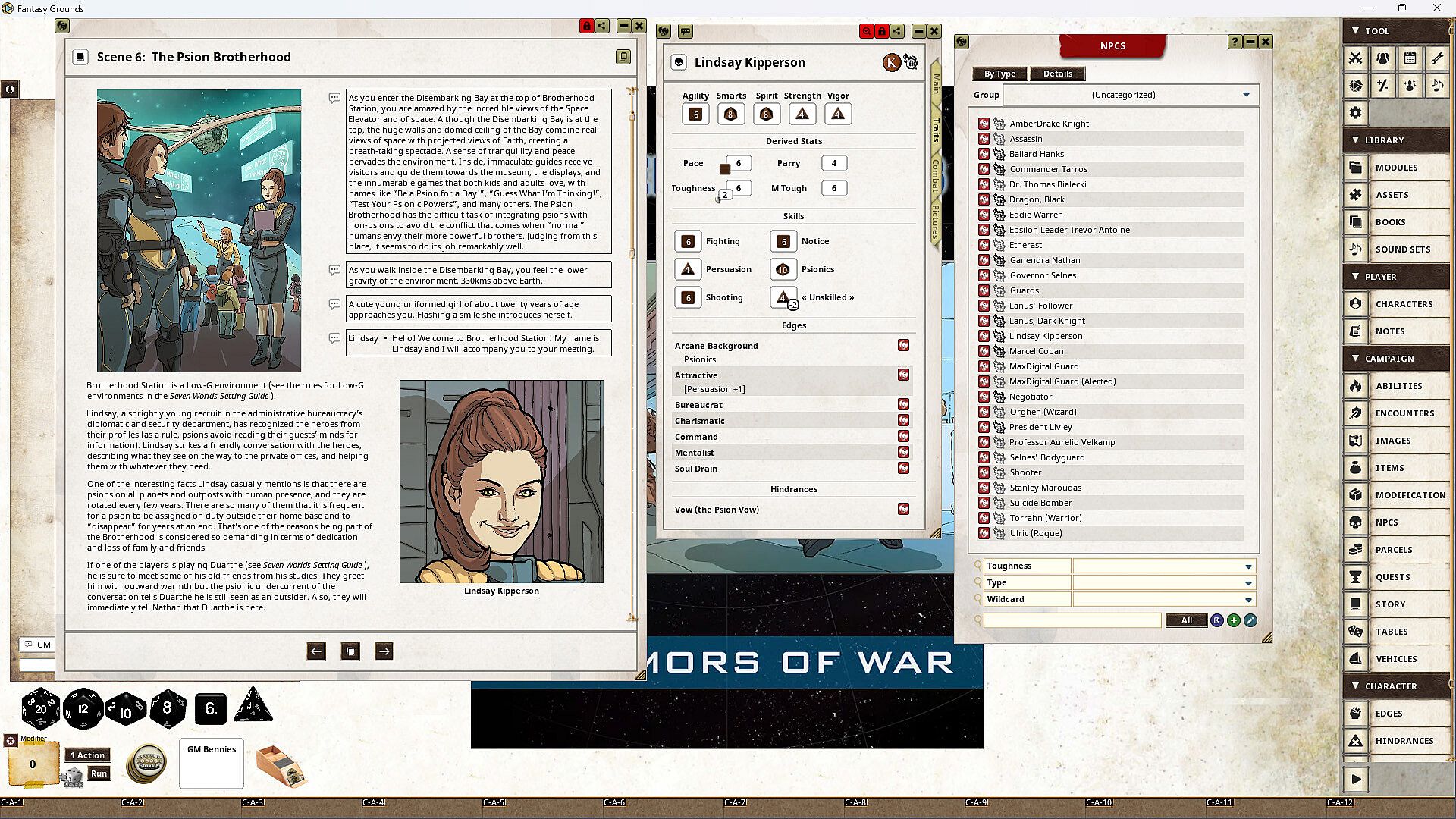This screenshot has width=1456, height=819.
Task: Click green add NPC button
Action: (x=1234, y=621)
